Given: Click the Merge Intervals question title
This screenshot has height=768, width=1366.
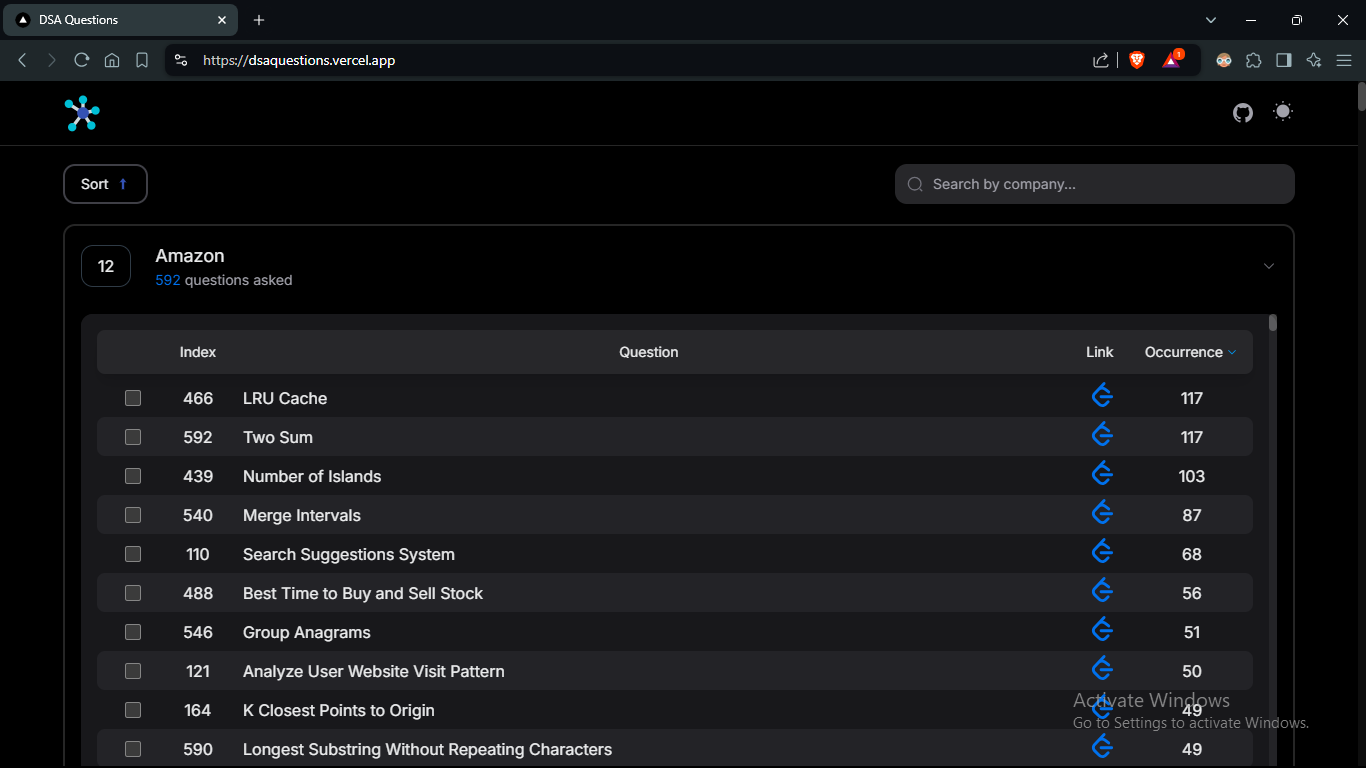Looking at the screenshot, I should pyautogui.click(x=302, y=515).
